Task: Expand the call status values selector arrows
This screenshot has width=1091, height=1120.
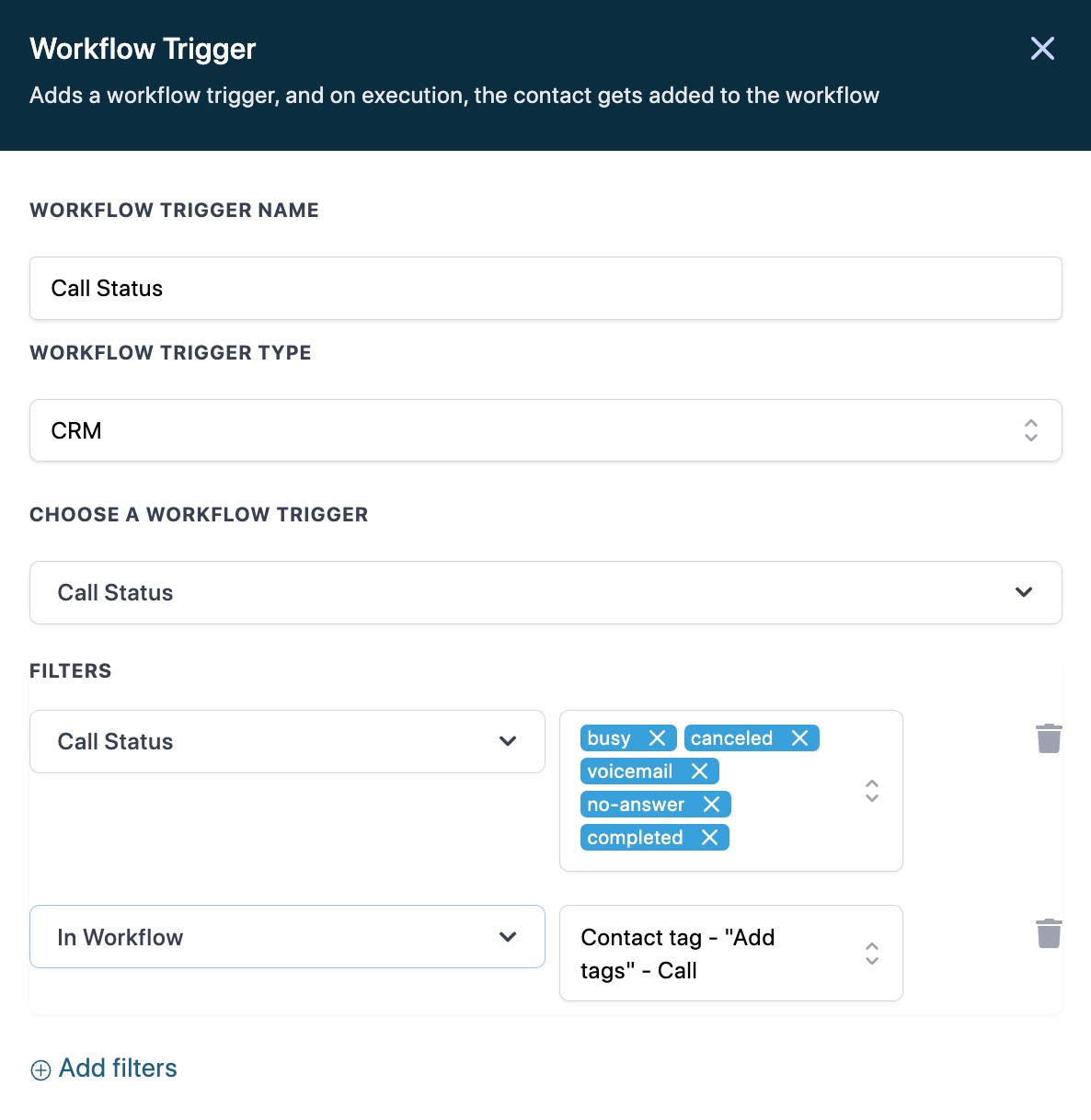Action: [x=872, y=791]
